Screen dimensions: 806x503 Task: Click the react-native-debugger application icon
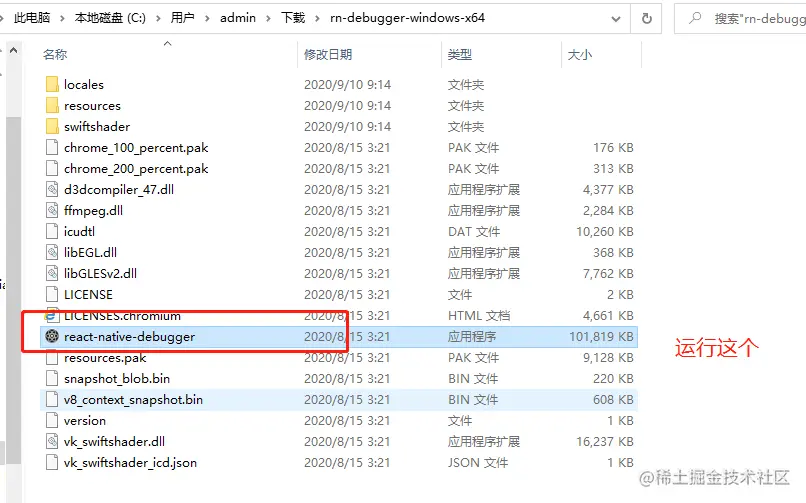click(x=52, y=337)
